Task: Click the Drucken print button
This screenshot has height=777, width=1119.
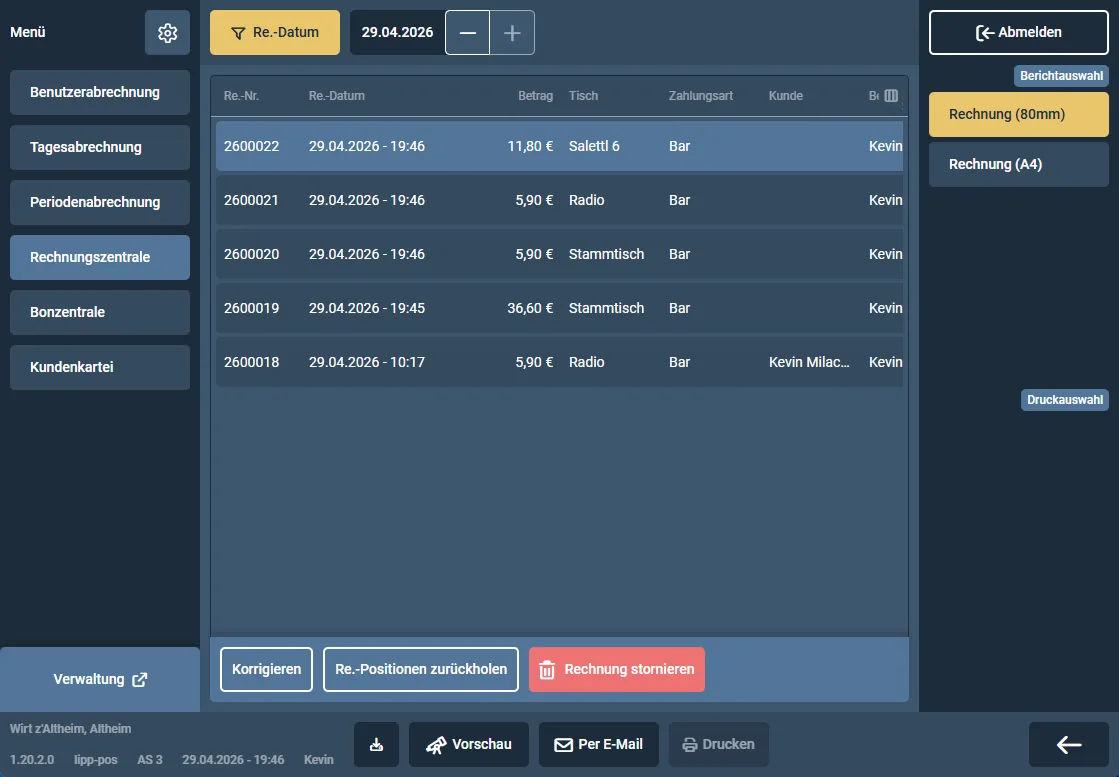Action: (719, 744)
